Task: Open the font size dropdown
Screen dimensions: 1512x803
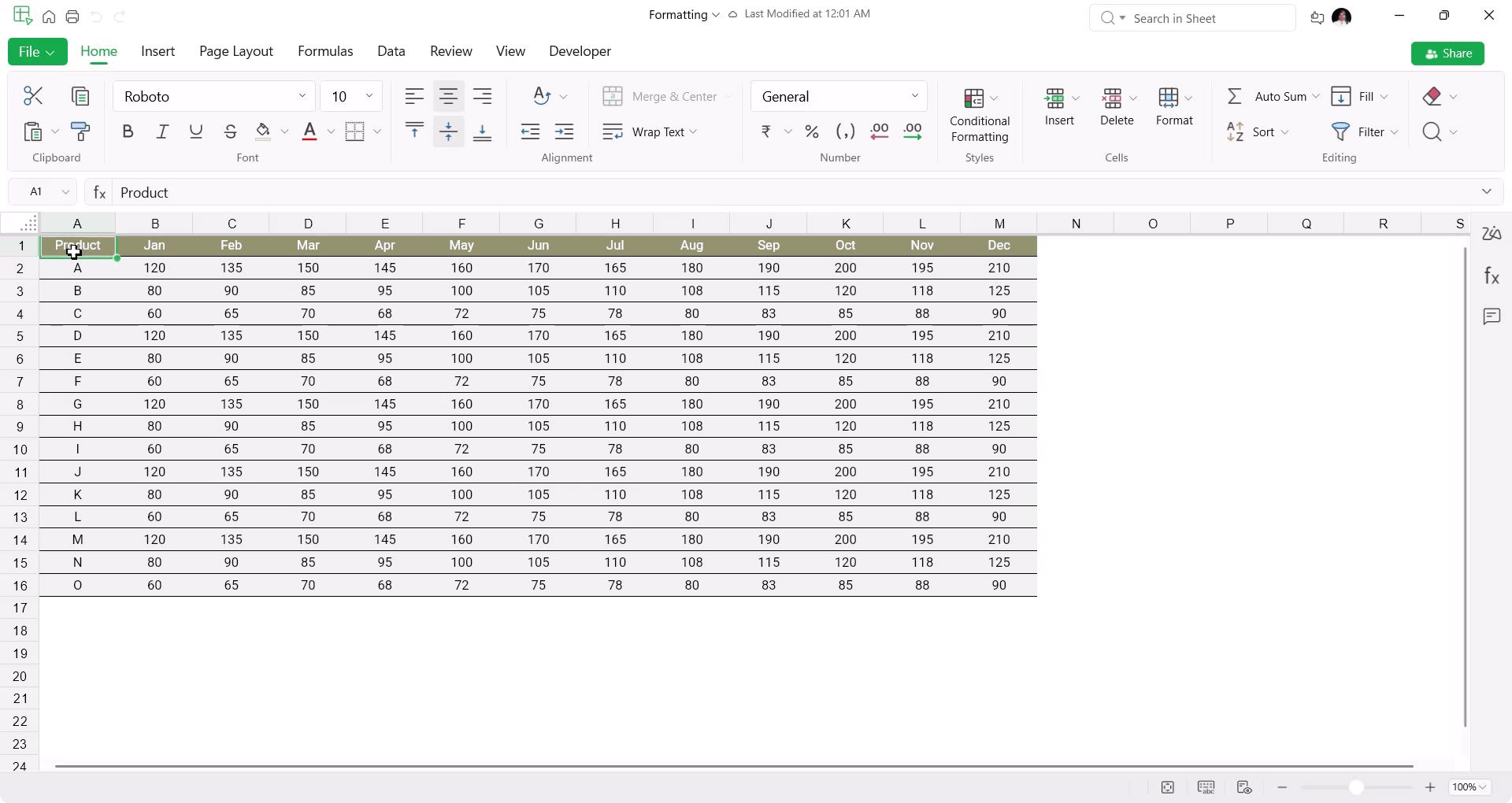Action: pyautogui.click(x=351, y=96)
